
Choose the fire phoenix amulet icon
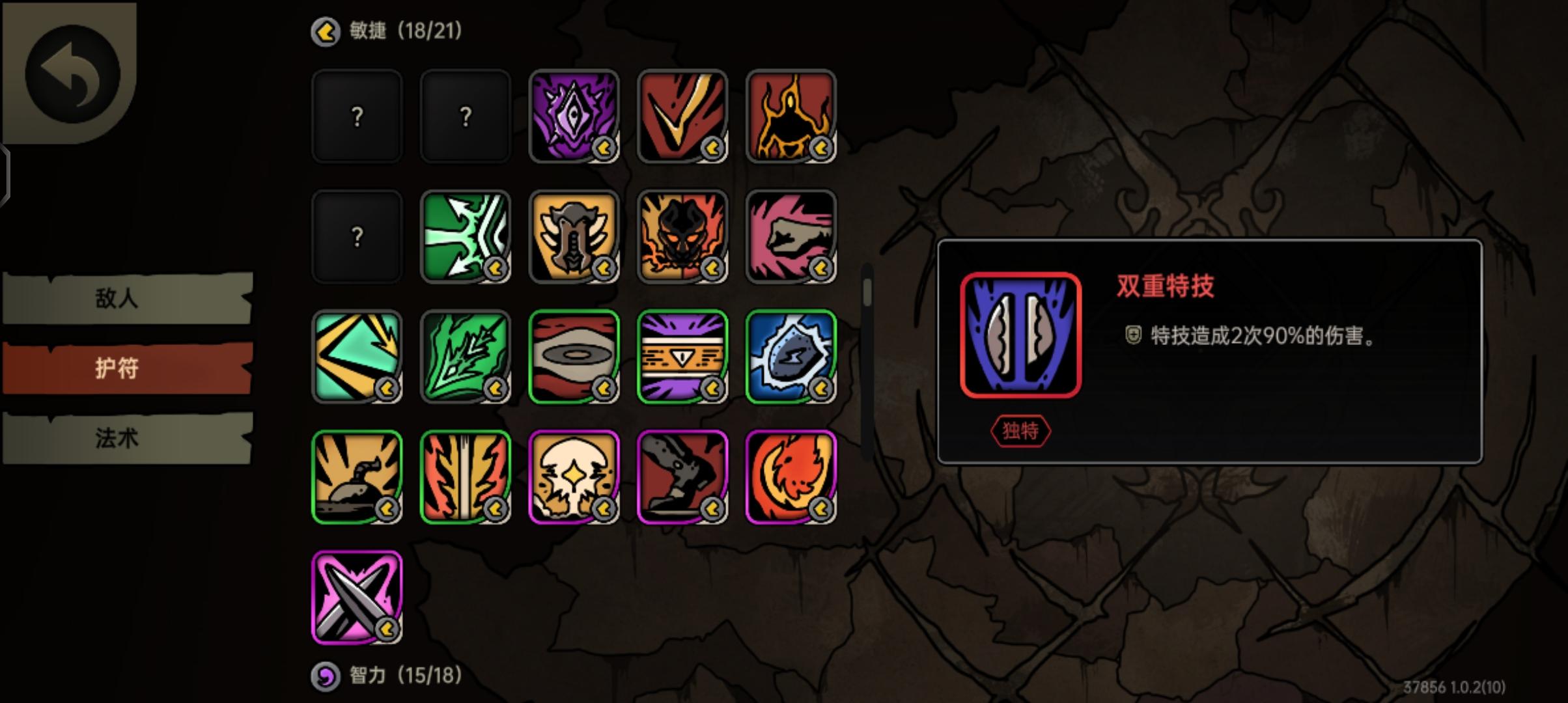pos(791,477)
